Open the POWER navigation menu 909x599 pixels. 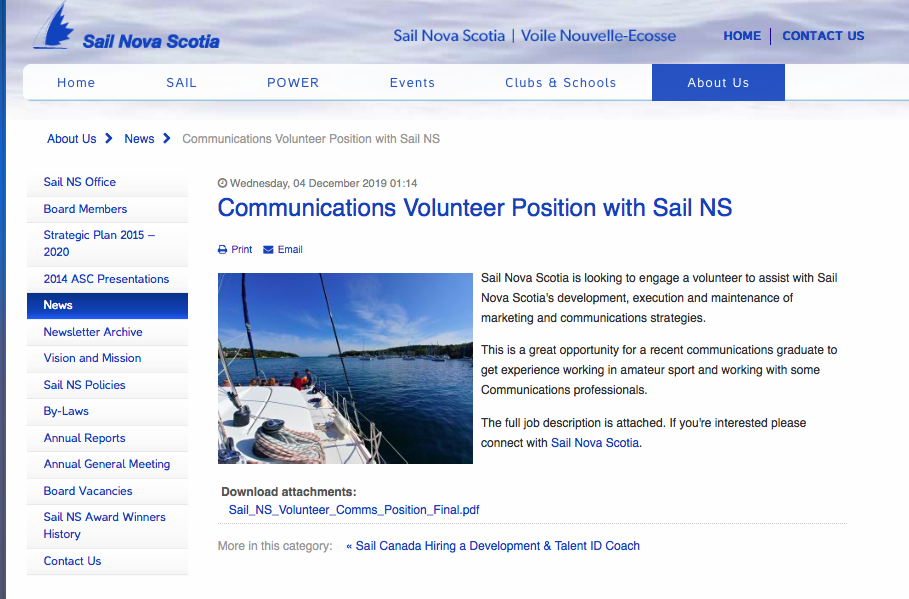click(x=293, y=83)
